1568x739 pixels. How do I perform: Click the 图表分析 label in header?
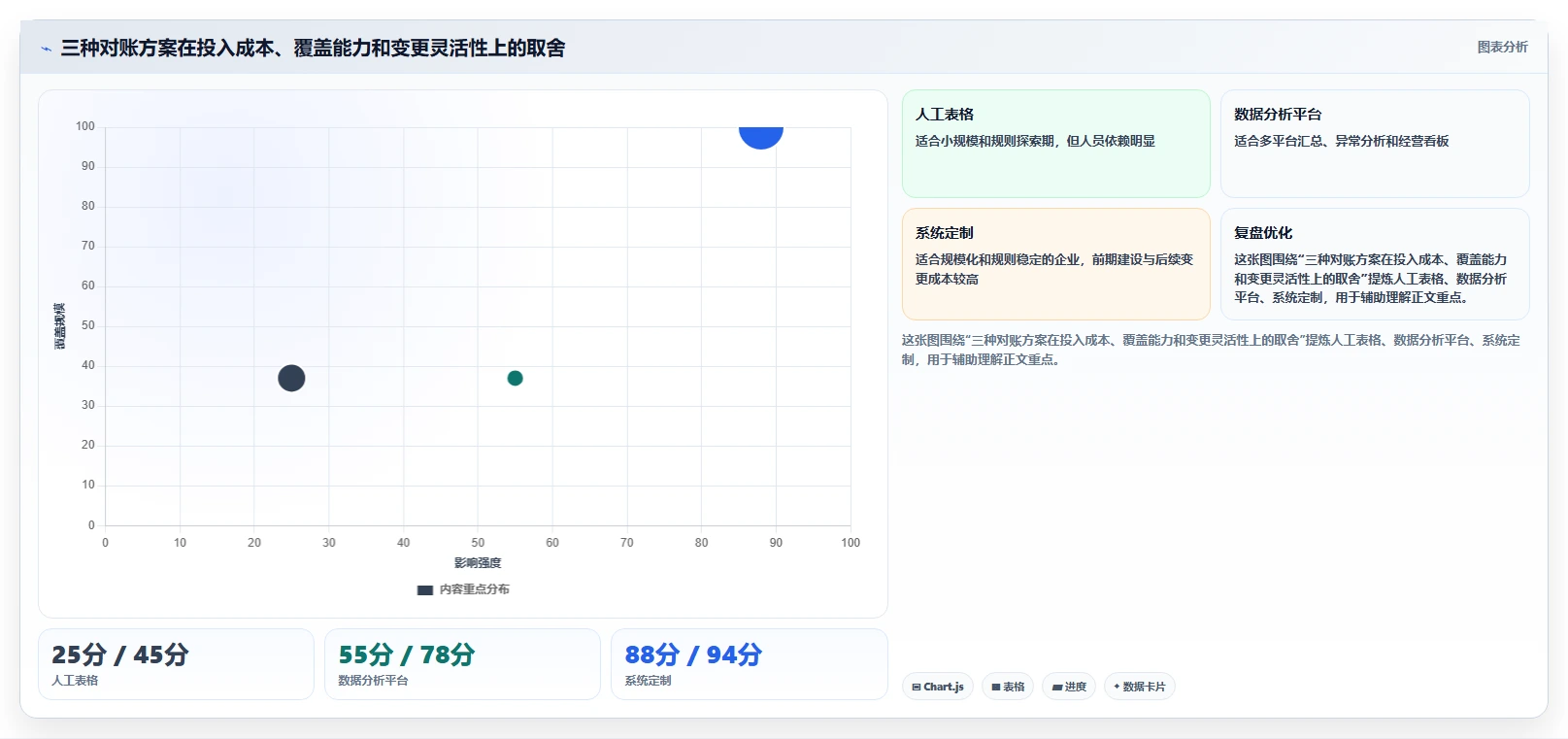[x=1502, y=47]
